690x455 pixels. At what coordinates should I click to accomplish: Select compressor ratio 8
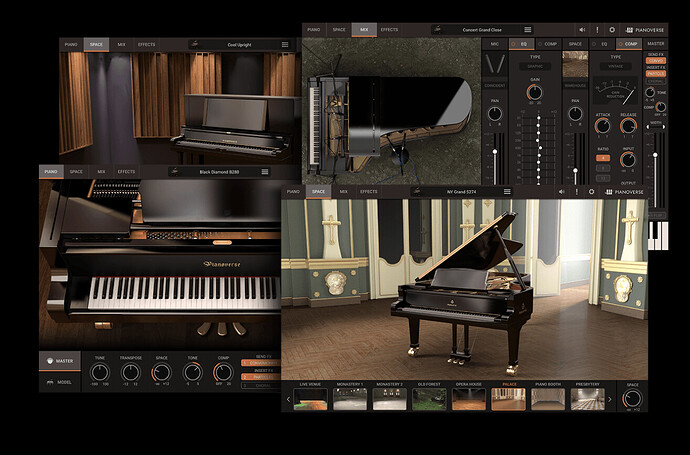click(x=603, y=168)
